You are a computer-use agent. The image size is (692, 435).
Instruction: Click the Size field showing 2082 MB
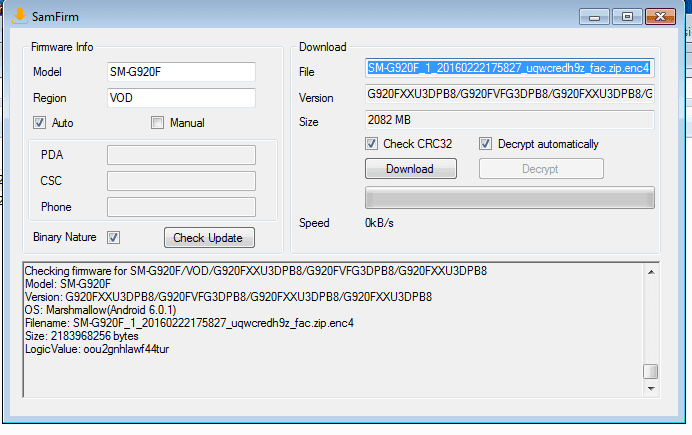tap(509, 120)
